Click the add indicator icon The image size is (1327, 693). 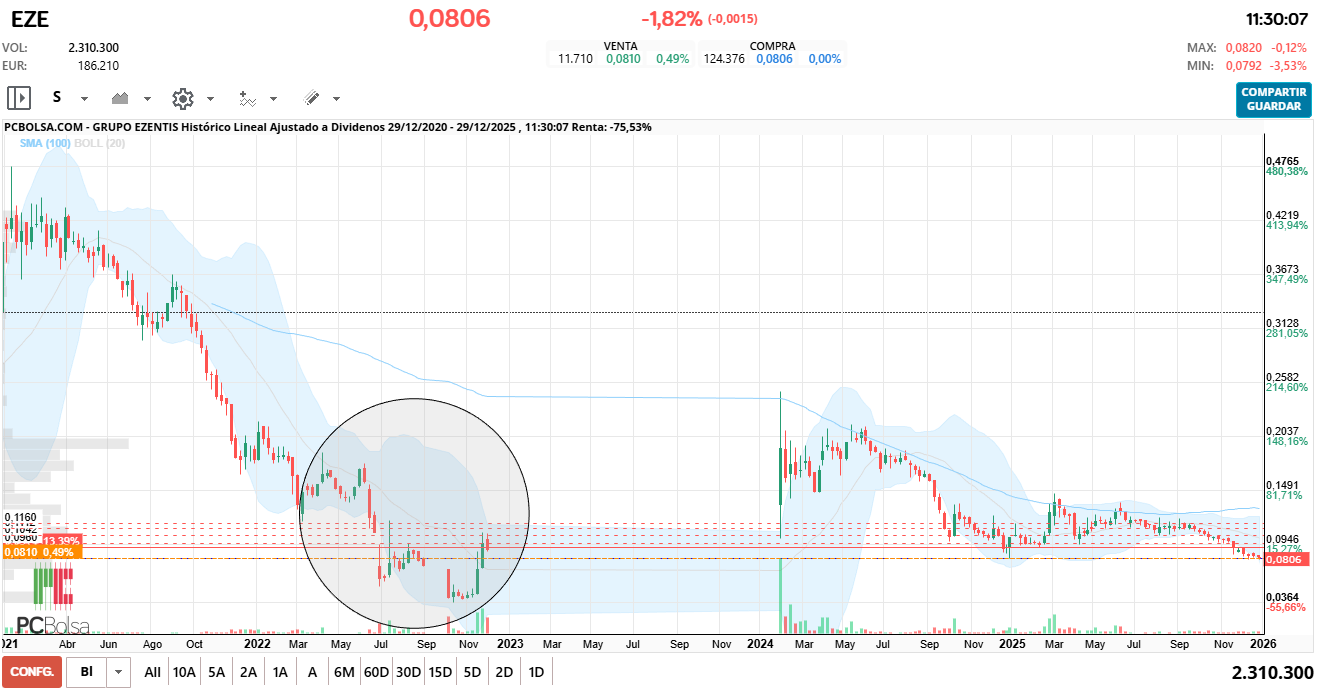[249, 98]
